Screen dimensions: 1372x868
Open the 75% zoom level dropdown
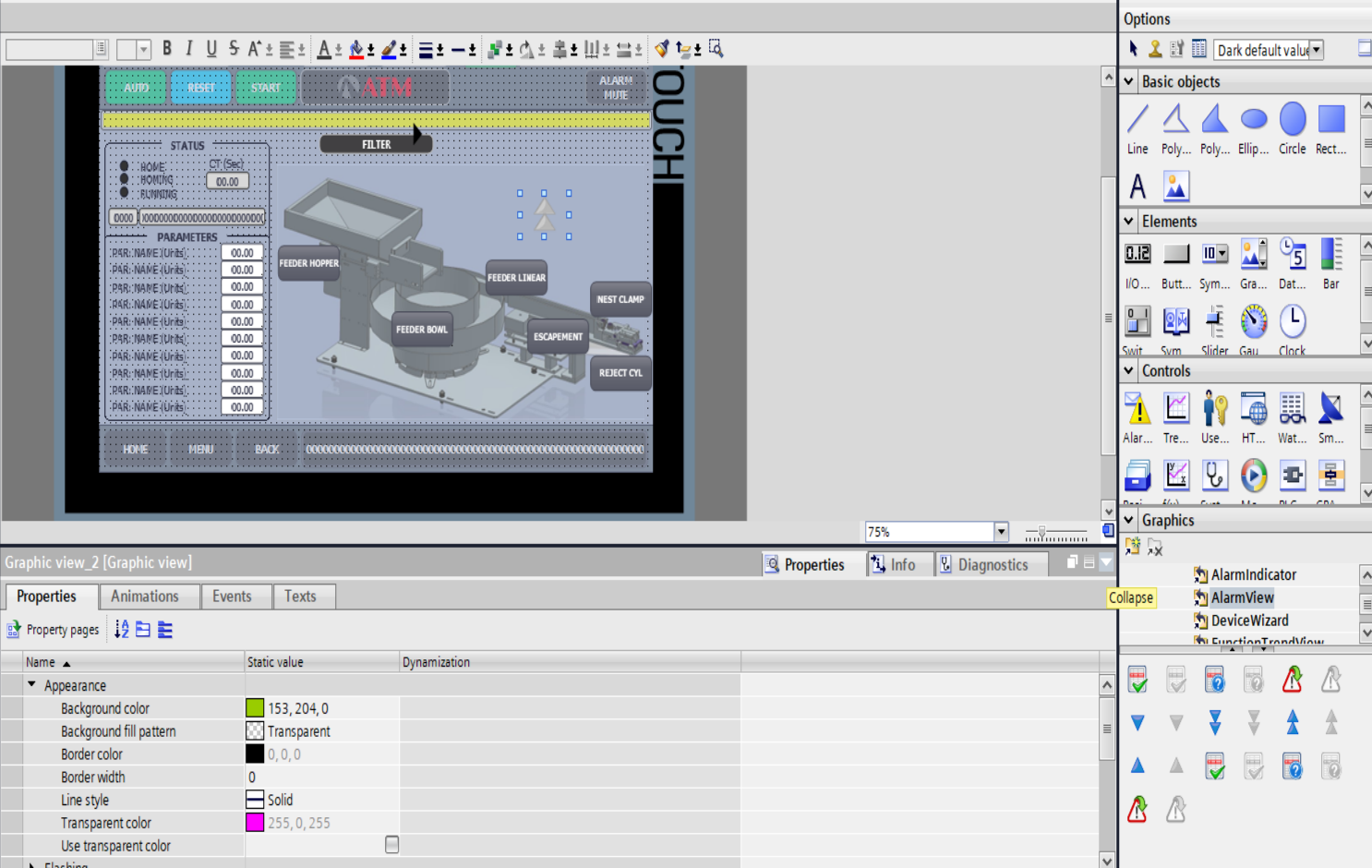click(x=1001, y=532)
